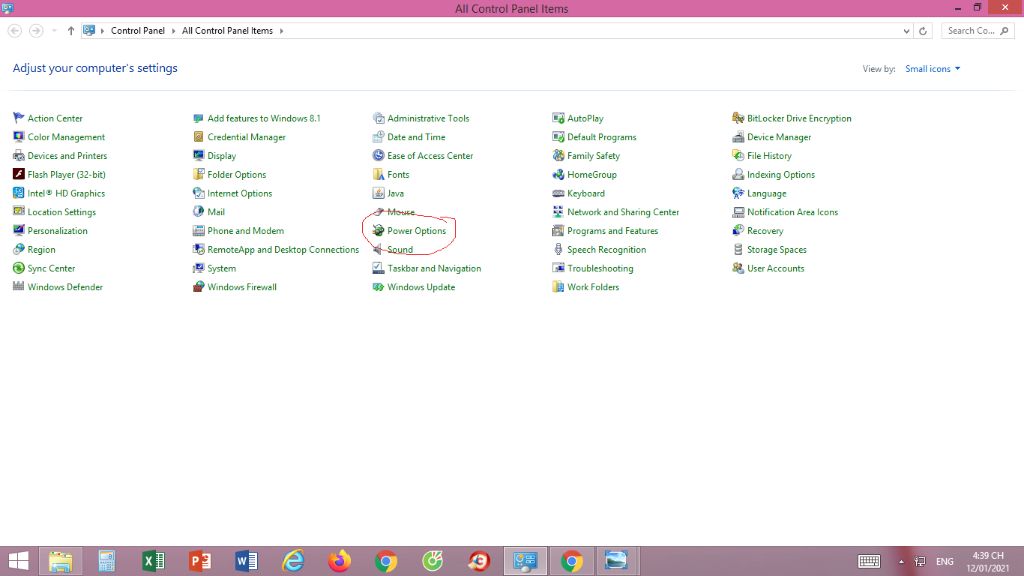This screenshot has height=576, width=1024.
Task: Click Control Panel breadcrumb segment
Action: coord(138,31)
